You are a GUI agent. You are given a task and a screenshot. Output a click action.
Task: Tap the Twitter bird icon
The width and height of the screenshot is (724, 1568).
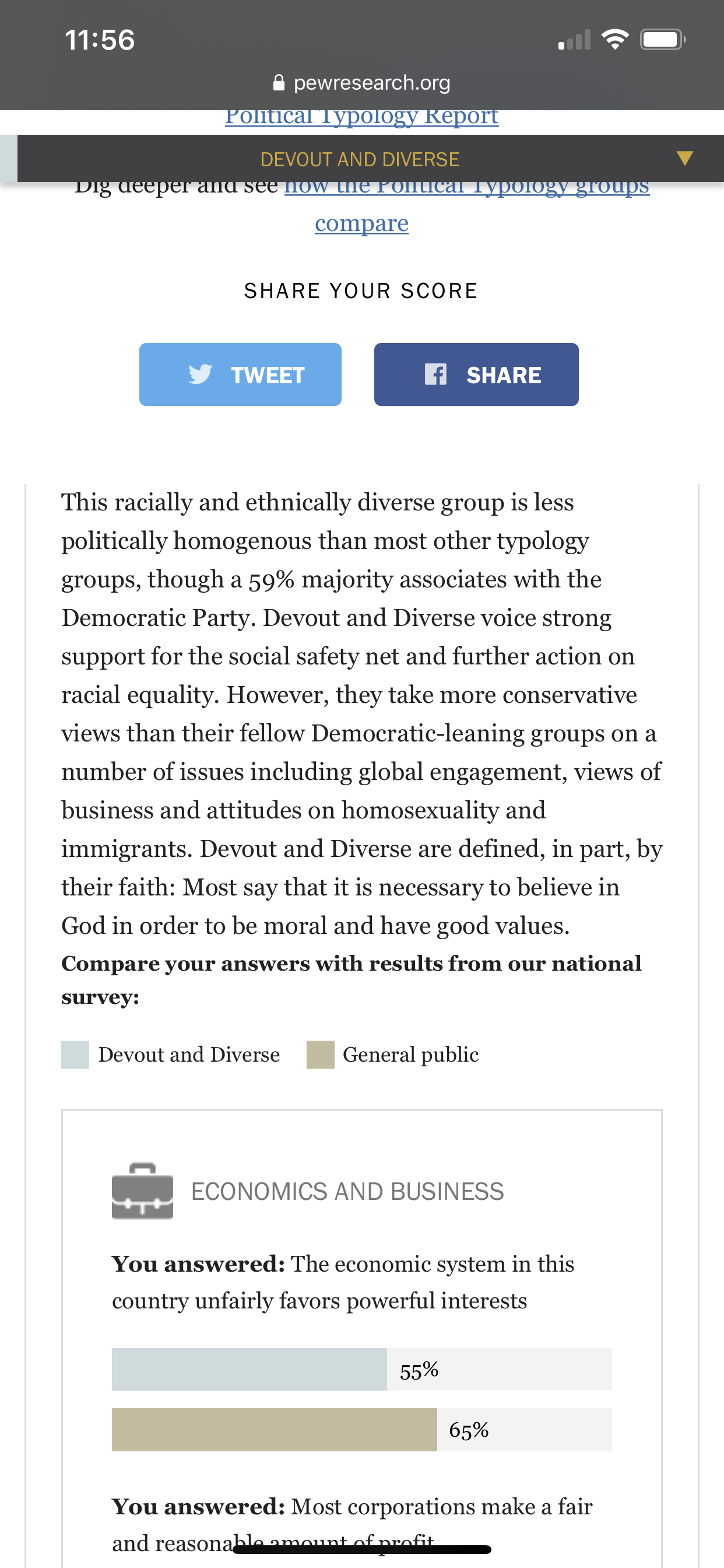pyautogui.click(x=200, y=374)
